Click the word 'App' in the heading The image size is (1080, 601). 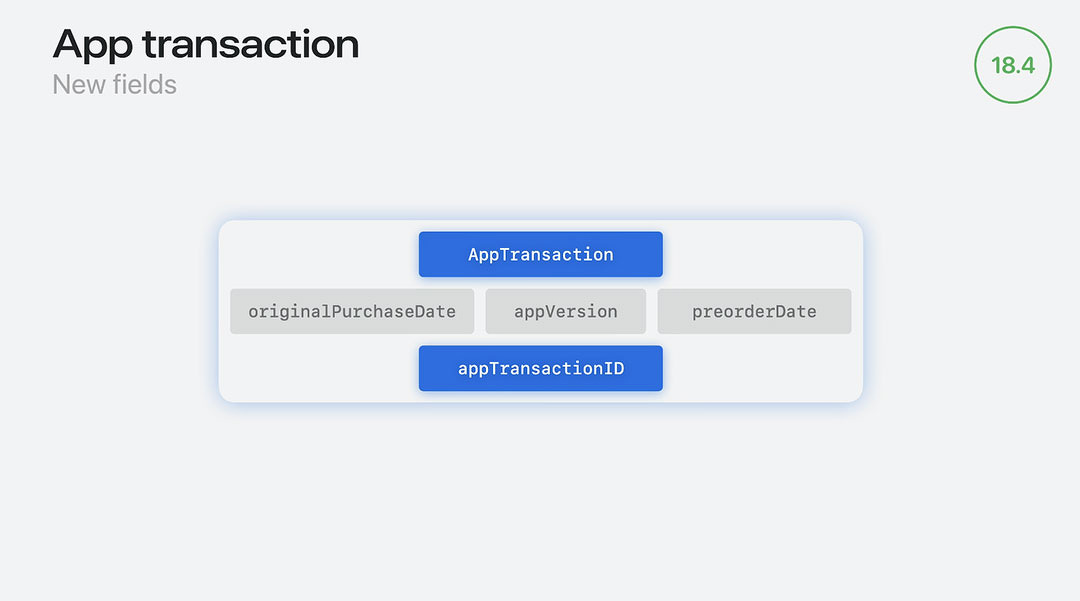[92, 46]
